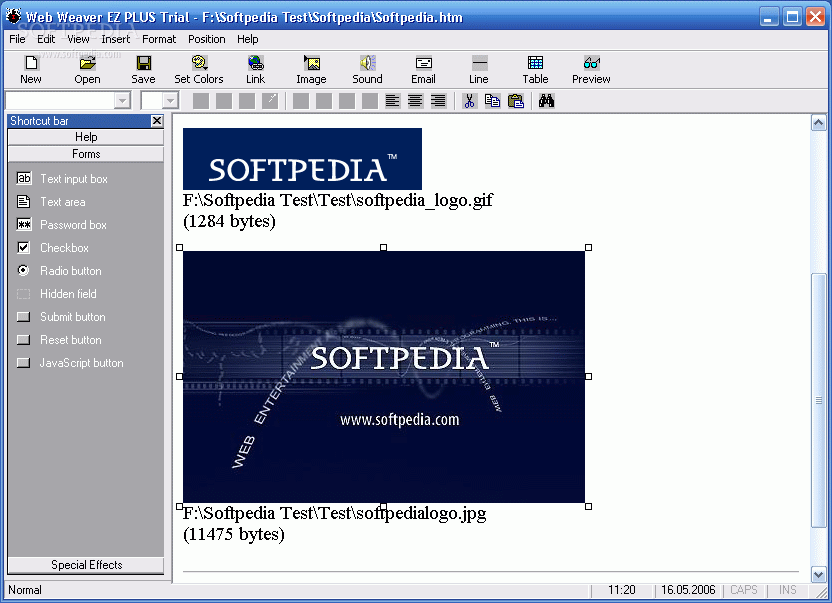
Task: Insert a Text input box form element
Action: pyautogui.click(x=63, y=179)
